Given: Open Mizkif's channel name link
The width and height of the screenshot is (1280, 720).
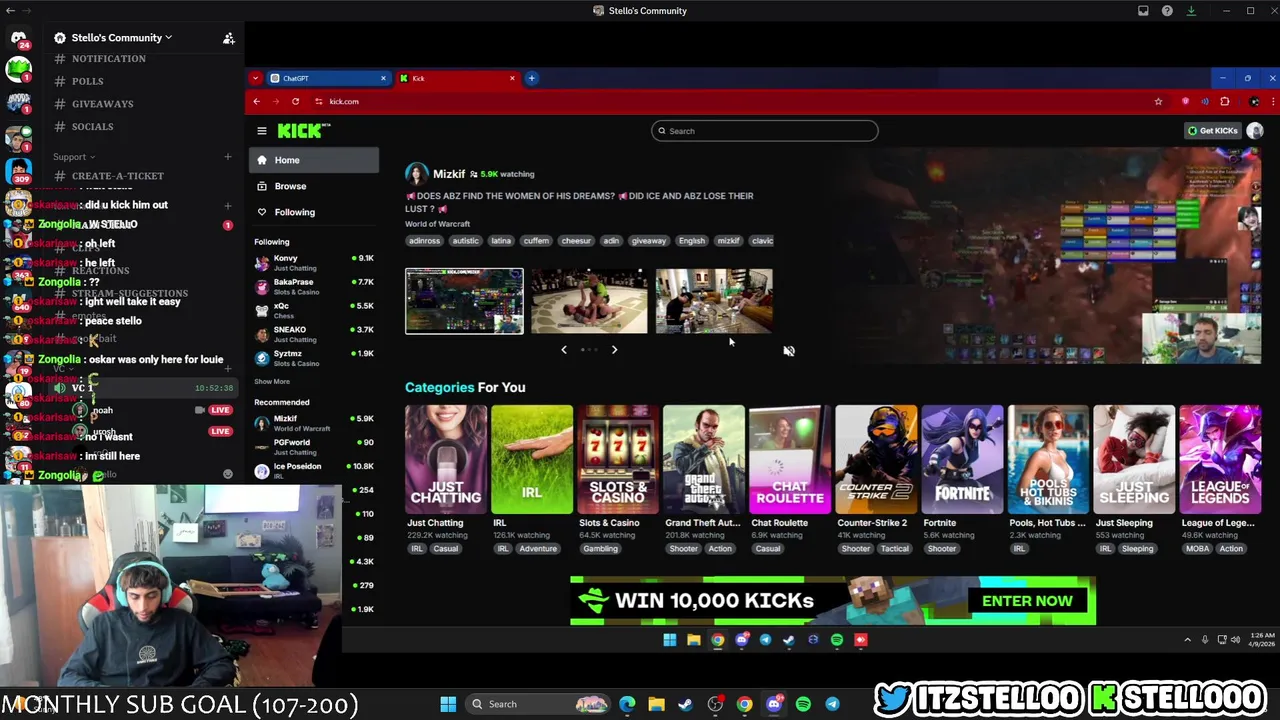Looking at the screenshot, I should point(449,174).
